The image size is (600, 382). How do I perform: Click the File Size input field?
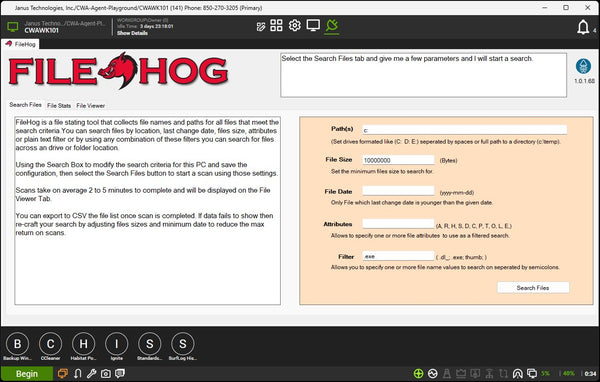click(x=398, y=160)
